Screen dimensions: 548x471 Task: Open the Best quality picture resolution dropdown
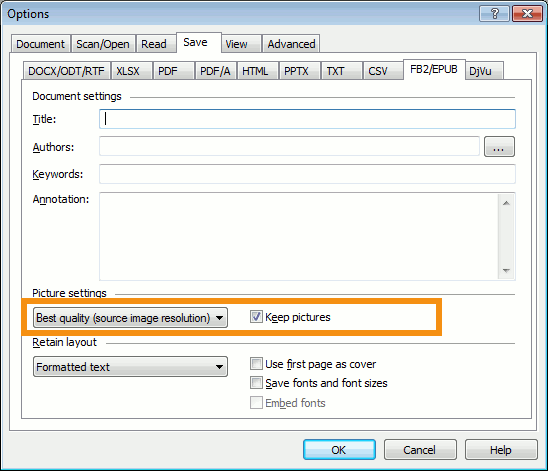pyautogui.click(x=130, y=318)
